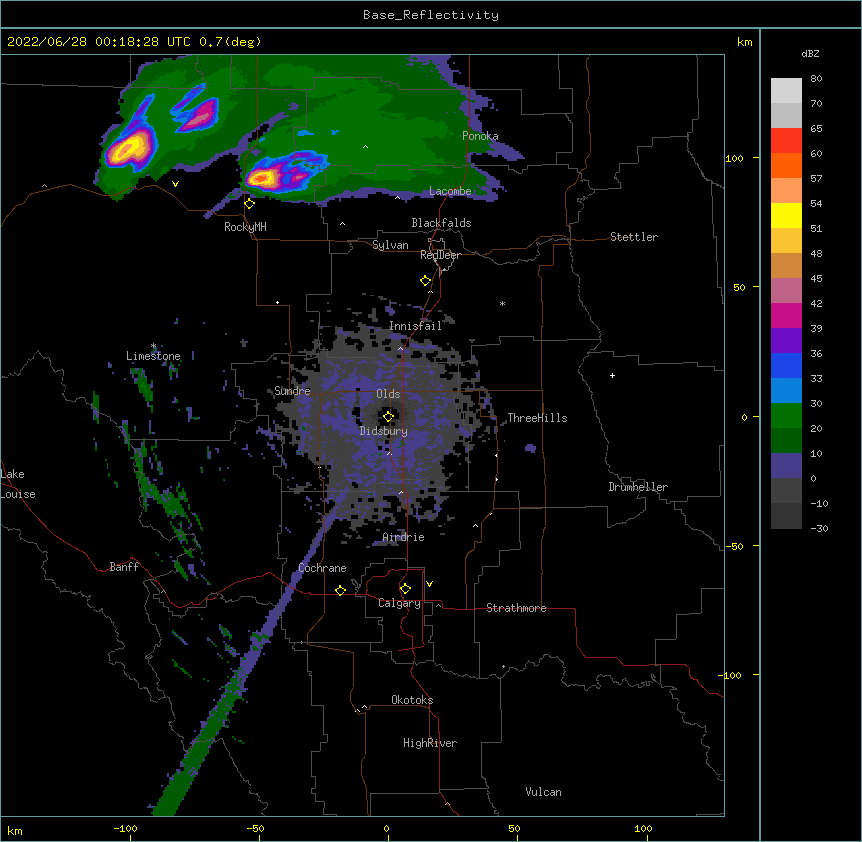Select the asterisk marker east of Innisfail
Image resolution: width=862 pixels, height=842 pixels.
tap(502, 303)
